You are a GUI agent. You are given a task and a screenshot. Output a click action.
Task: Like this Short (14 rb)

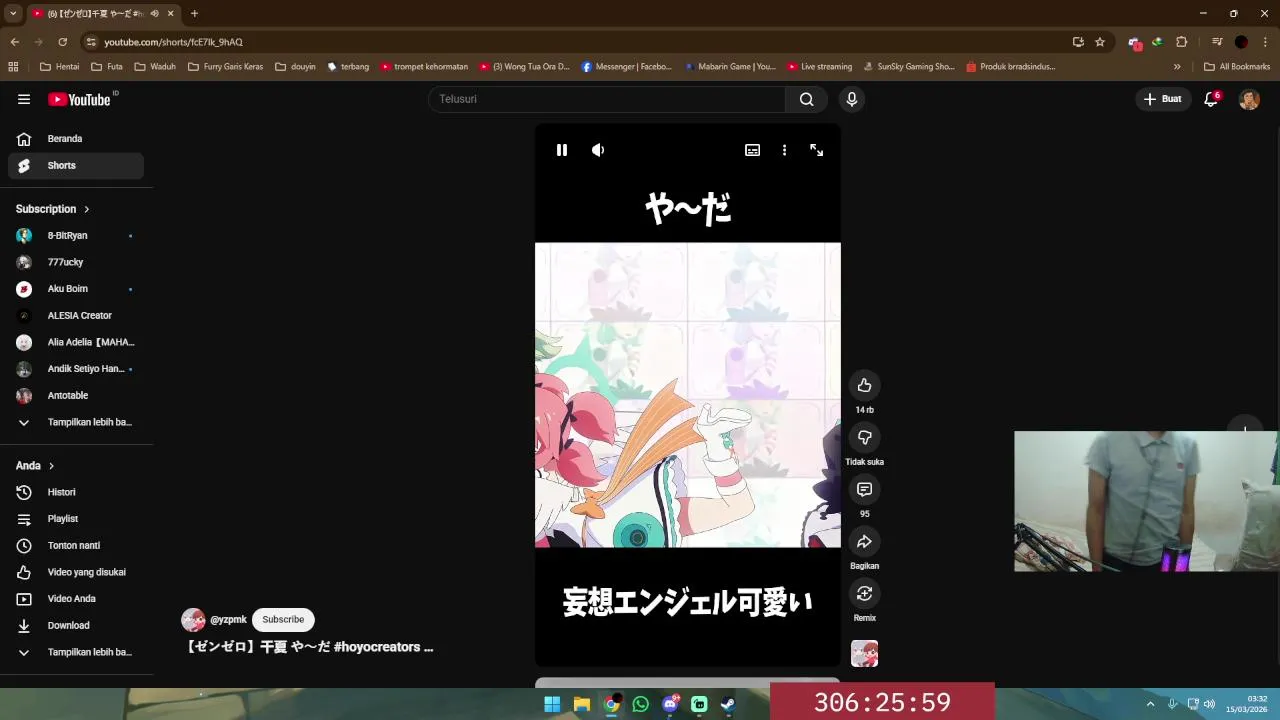tap(864, 385)
